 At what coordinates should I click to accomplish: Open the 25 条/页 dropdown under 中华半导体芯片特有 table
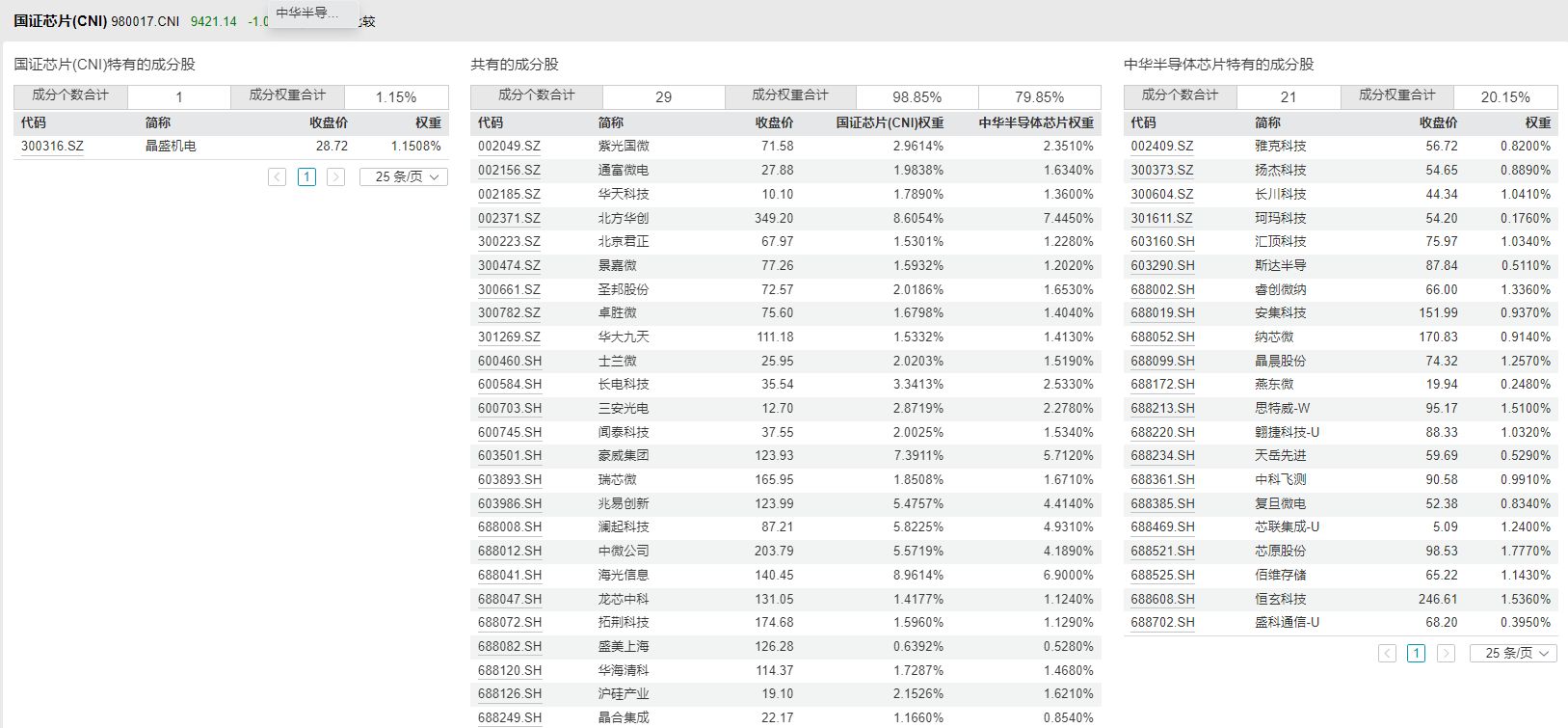click(x=1514, y=654)
